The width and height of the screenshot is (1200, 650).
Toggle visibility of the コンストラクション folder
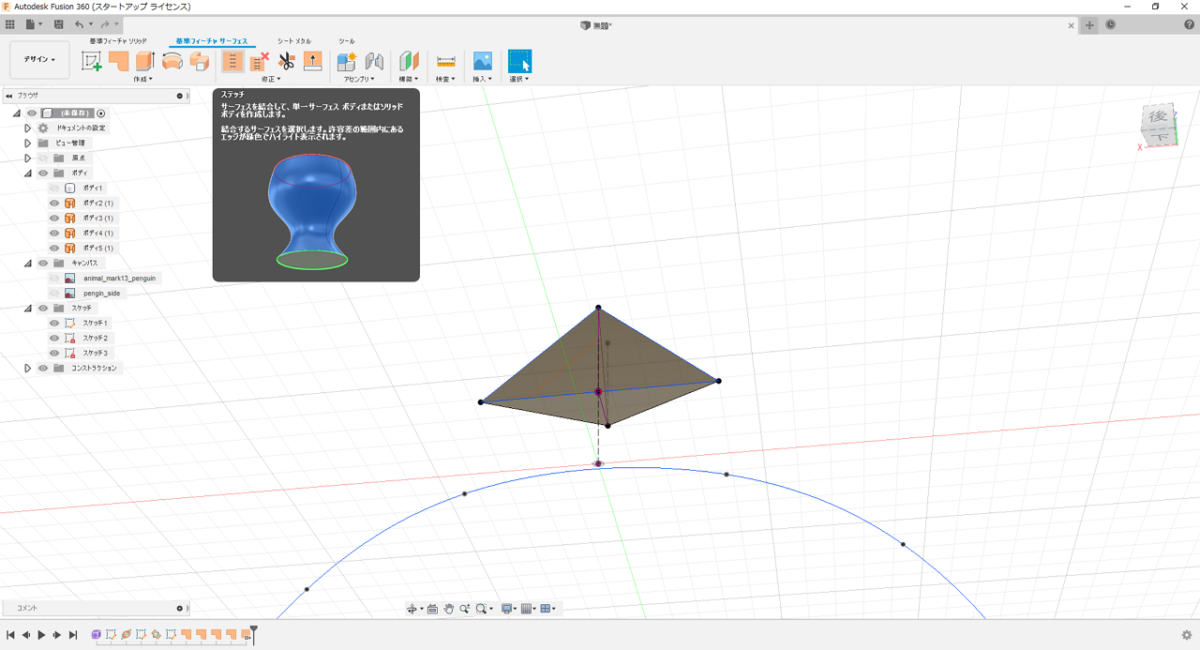coord(43,368)
